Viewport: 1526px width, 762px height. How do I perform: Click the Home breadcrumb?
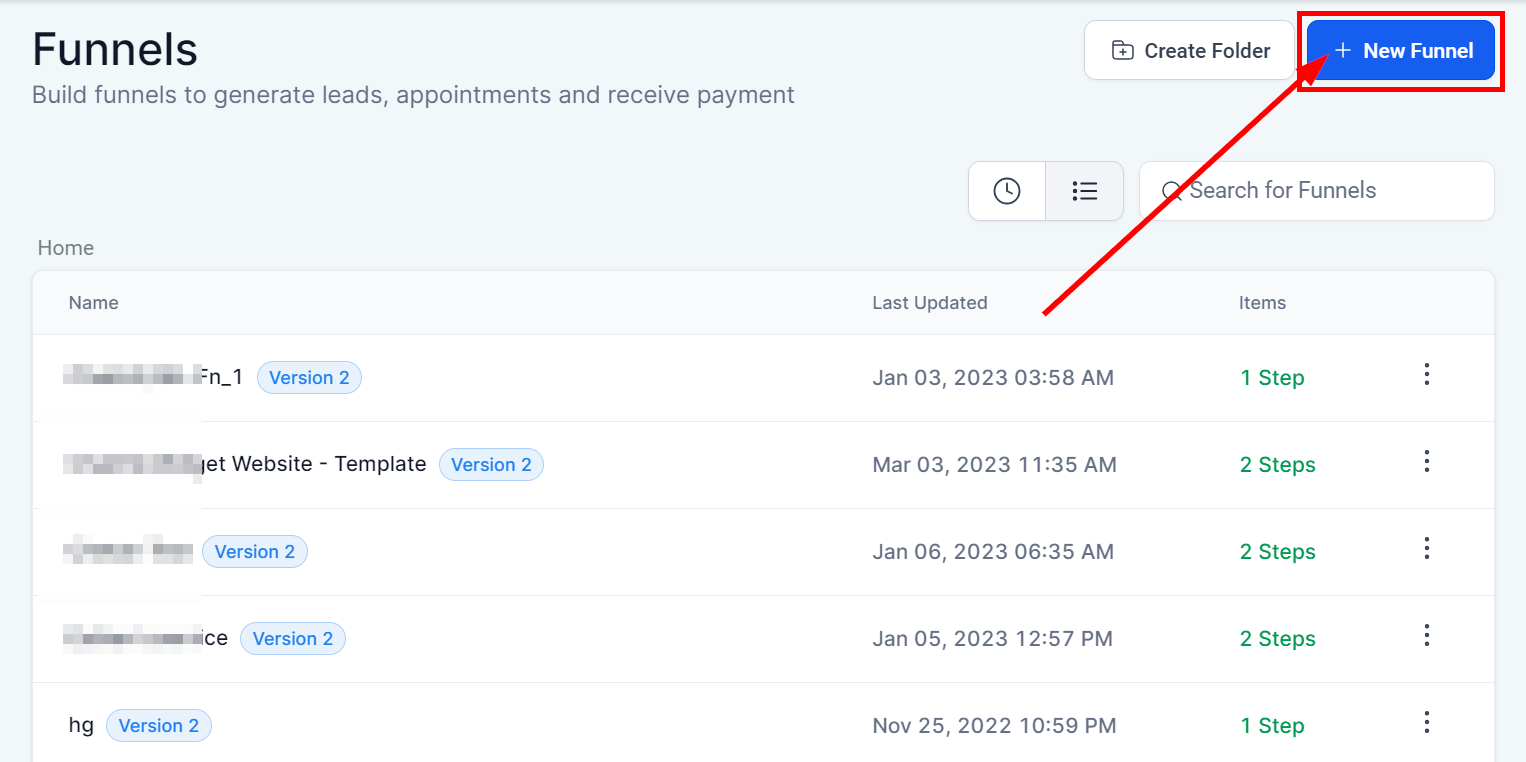click(66, 248)
